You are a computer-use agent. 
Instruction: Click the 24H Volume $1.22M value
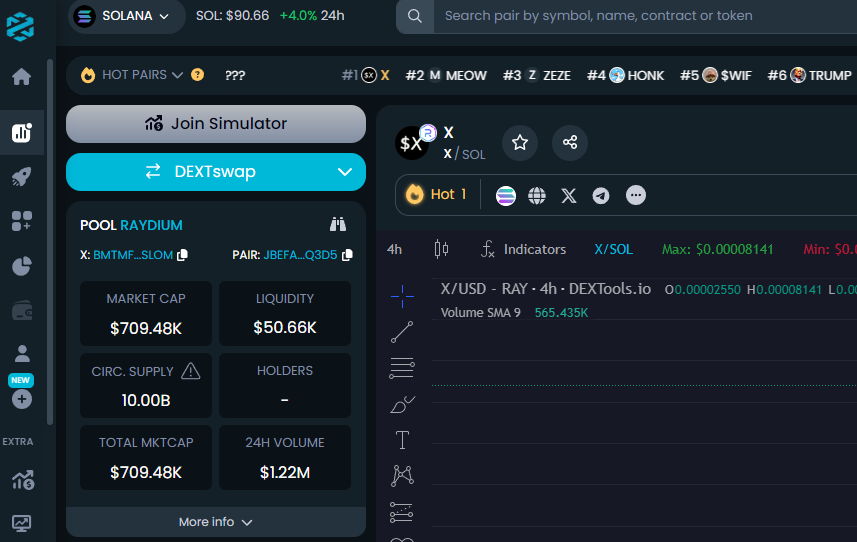285,472
